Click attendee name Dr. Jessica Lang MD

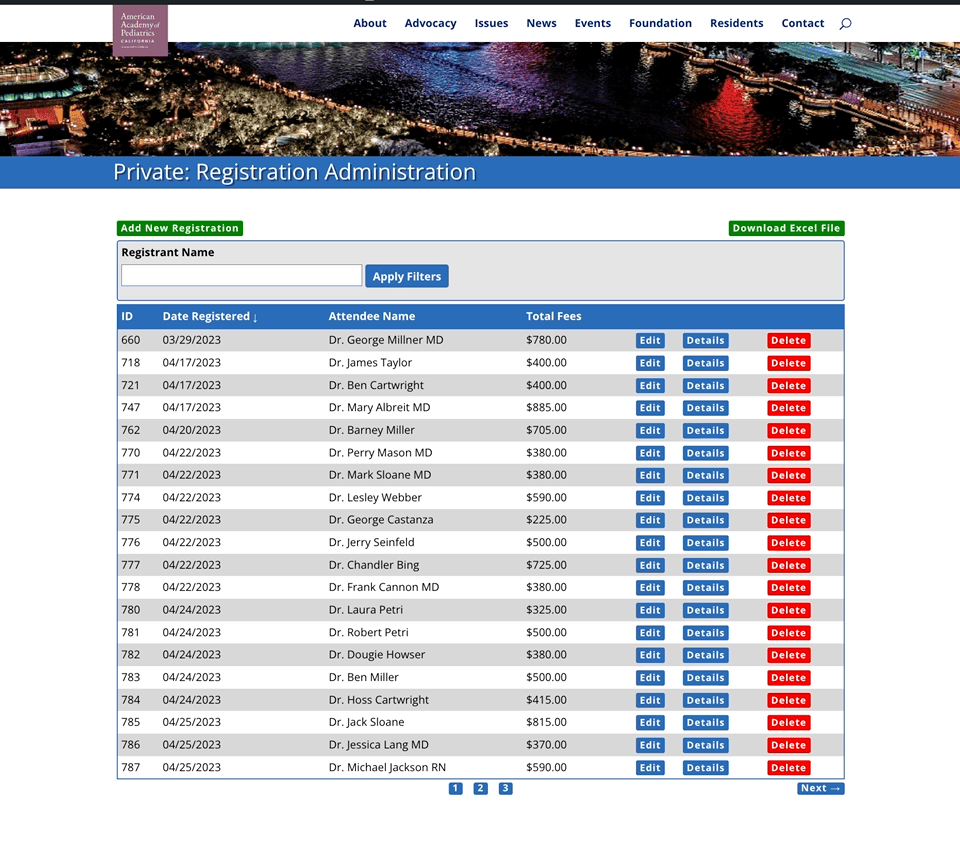click(378, 745)
